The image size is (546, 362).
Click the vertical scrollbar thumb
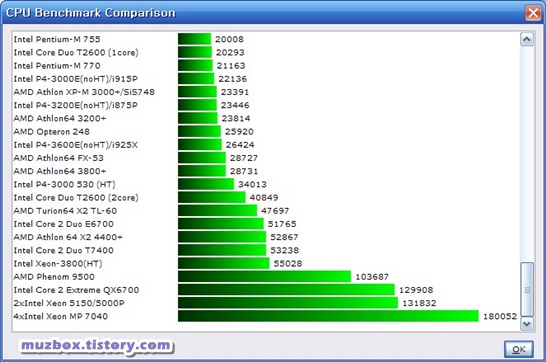coord(526,290)
